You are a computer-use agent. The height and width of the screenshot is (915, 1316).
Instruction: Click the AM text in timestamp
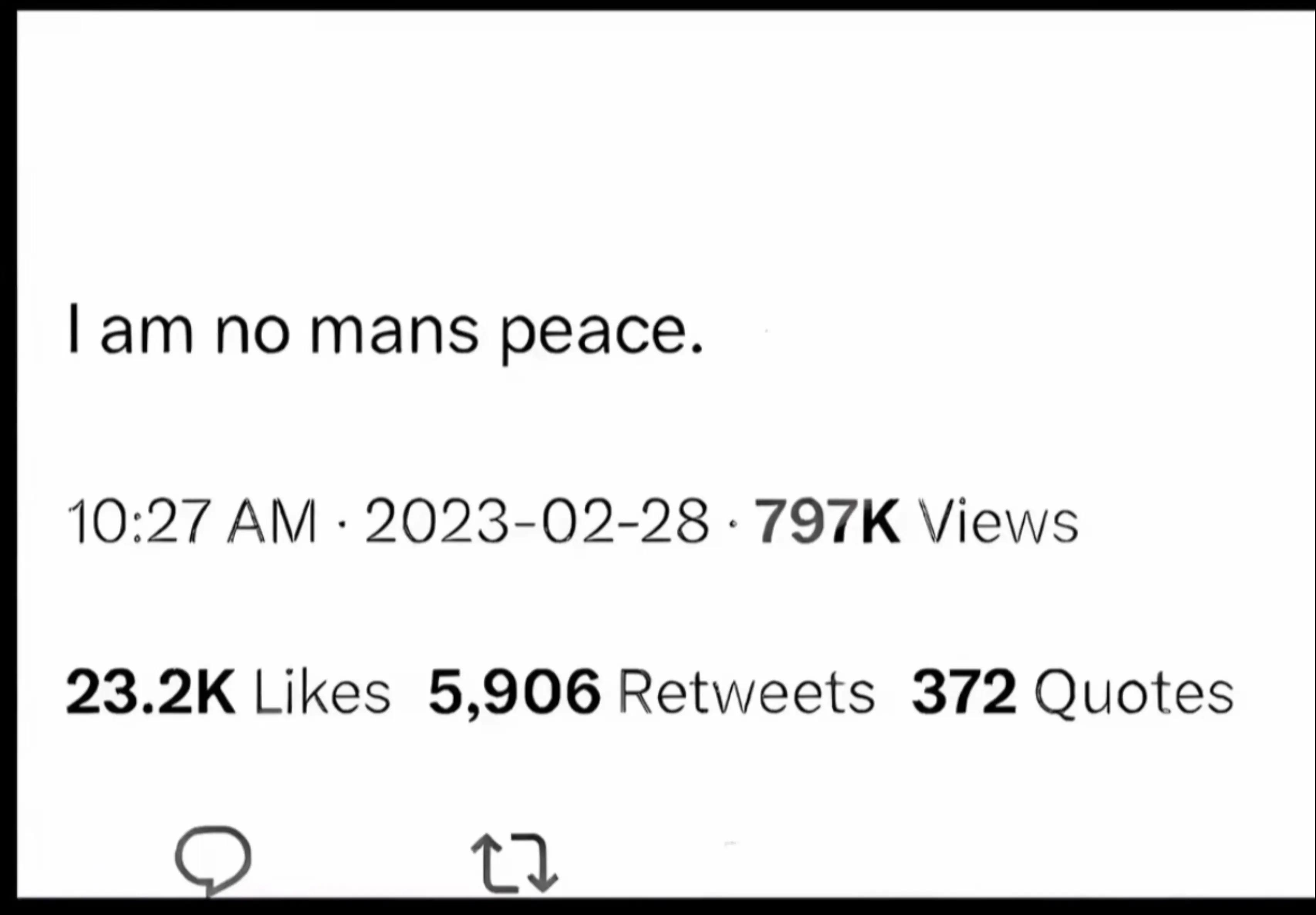272,520
